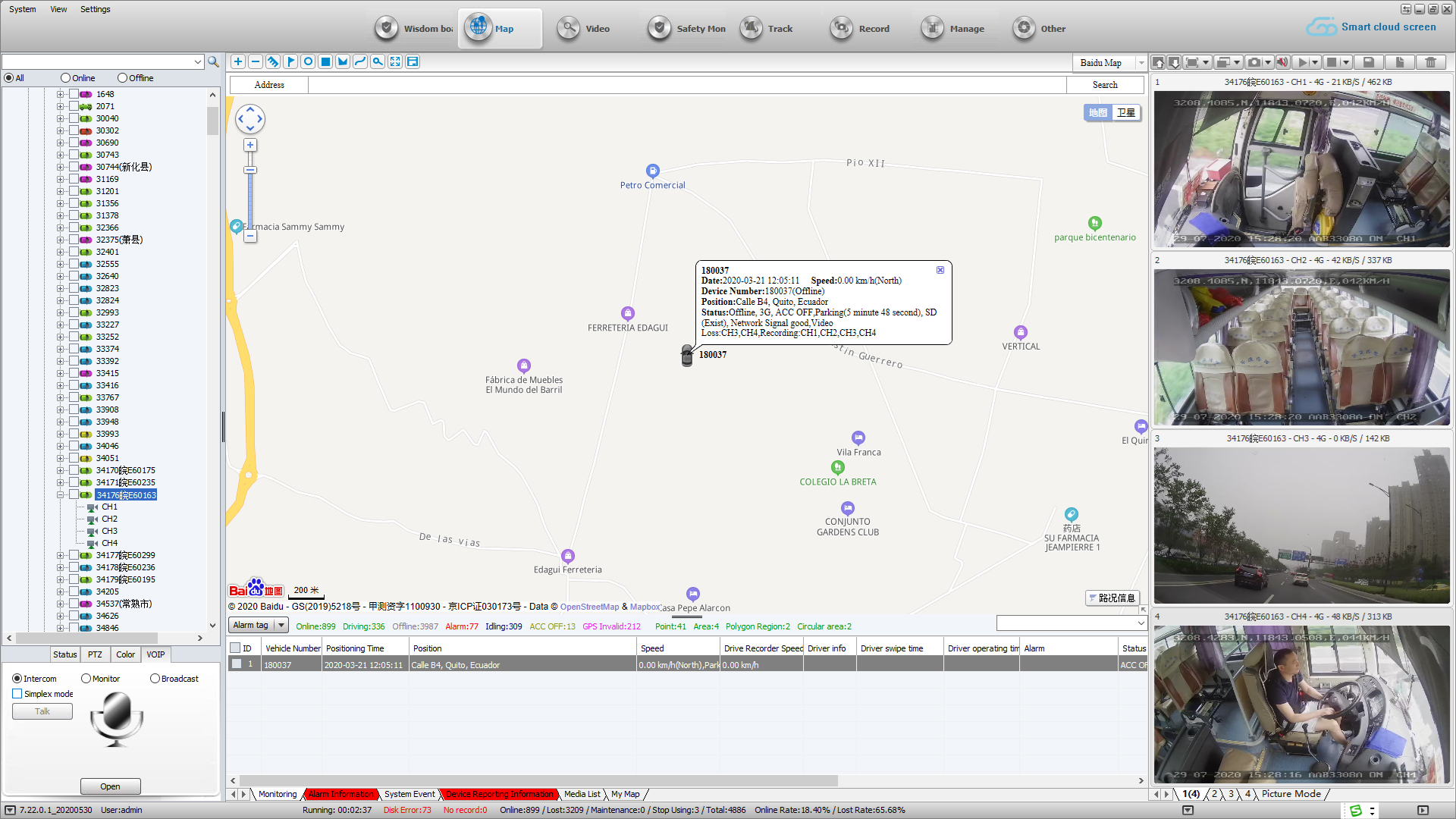1456x819 pixels.
Task: Click the search magnifier beside vehicle box
Action: tap(214, 62)
